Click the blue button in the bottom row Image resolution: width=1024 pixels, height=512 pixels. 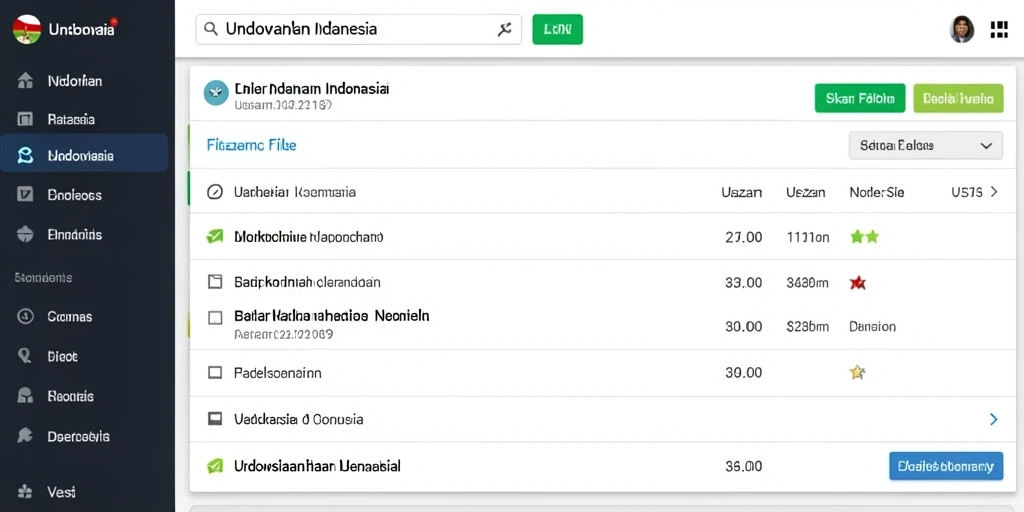click(x=946, y=466)
